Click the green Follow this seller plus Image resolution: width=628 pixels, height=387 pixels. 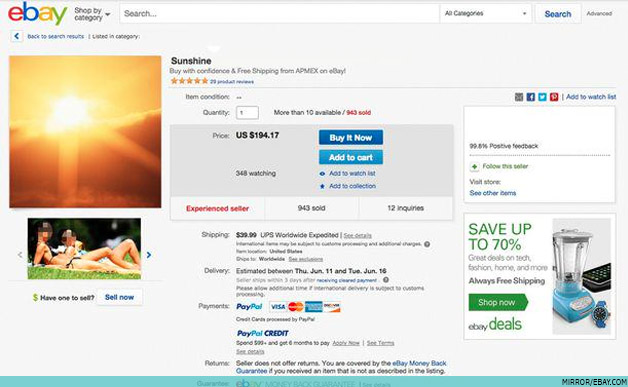pos(475,166)
